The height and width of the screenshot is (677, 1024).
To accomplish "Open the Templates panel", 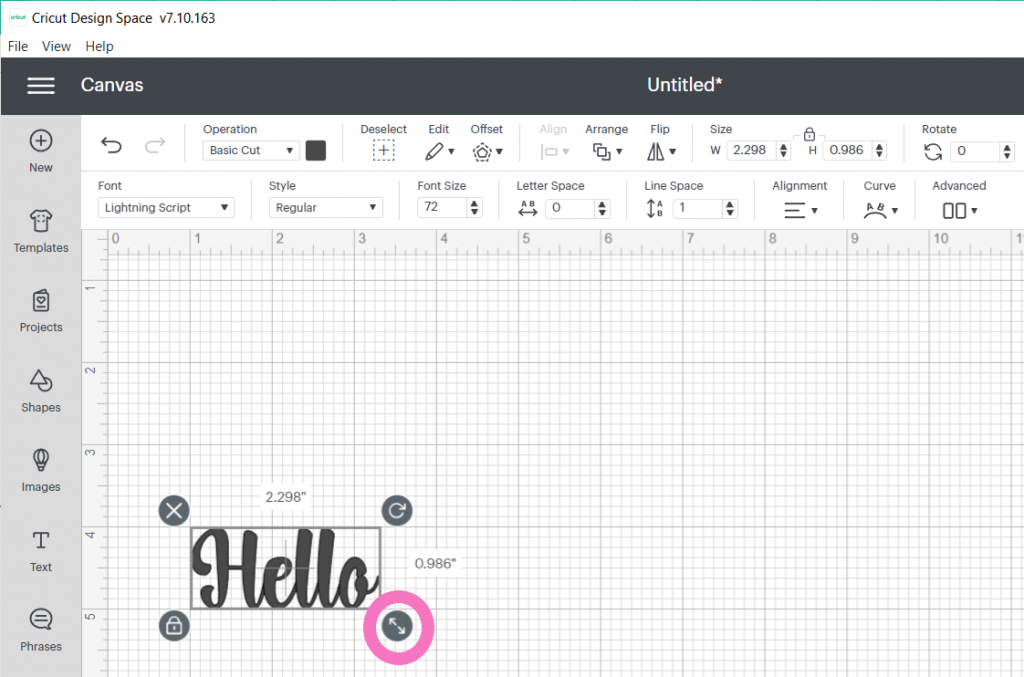I will coord(40,231).
